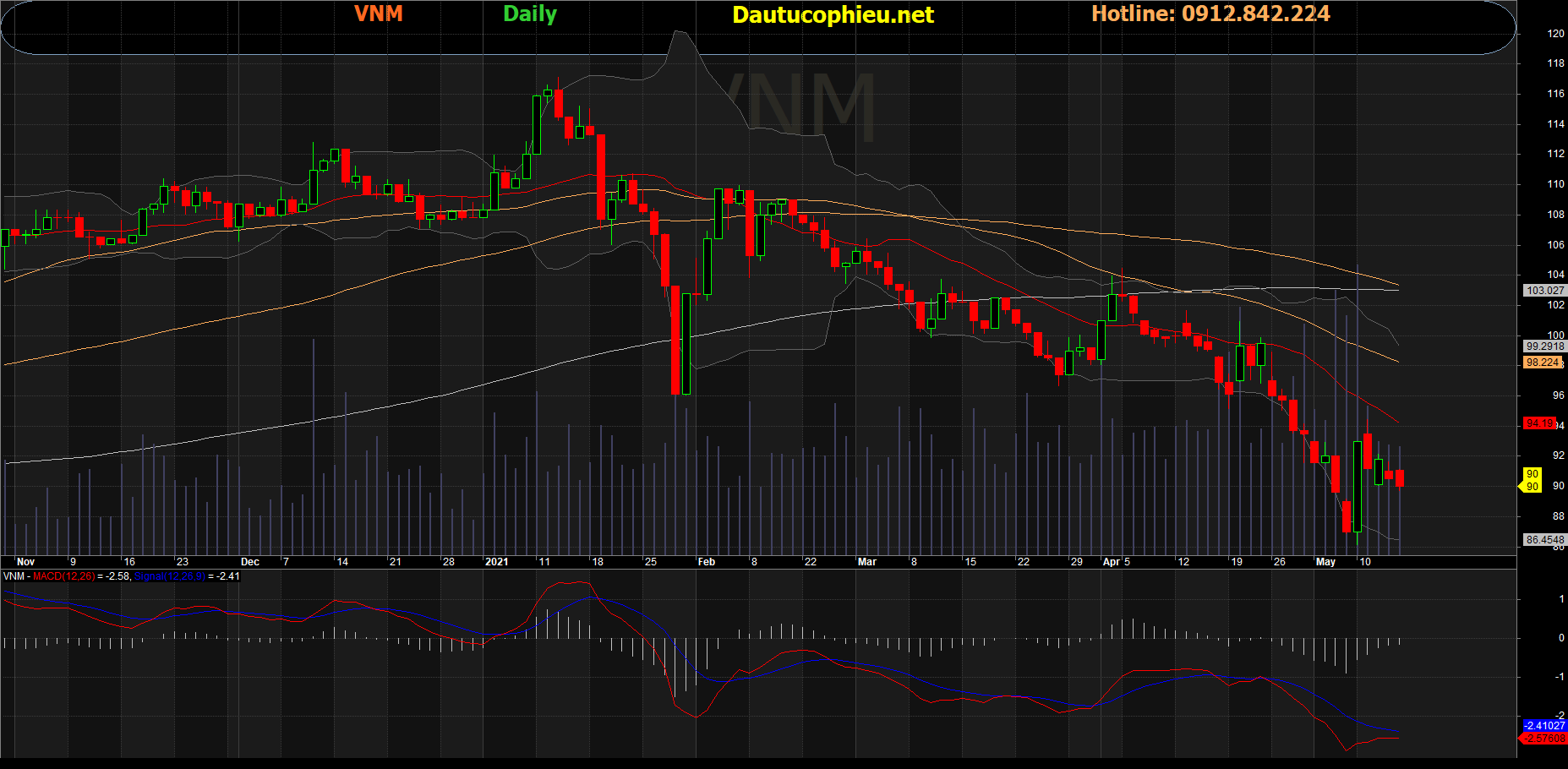Click the 103.027 price tag on axis
Screen dimensions: 1568x769
tap(1544, 290)
